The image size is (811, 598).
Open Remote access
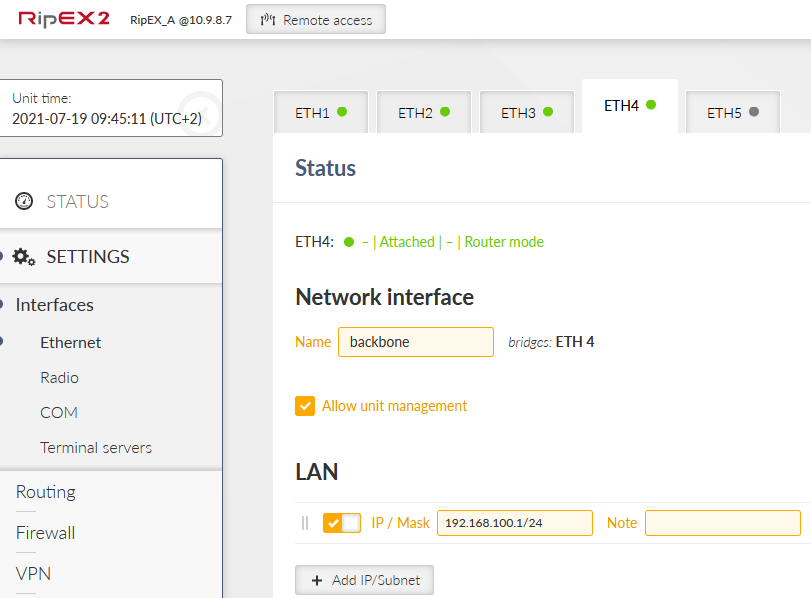(315, 20)
